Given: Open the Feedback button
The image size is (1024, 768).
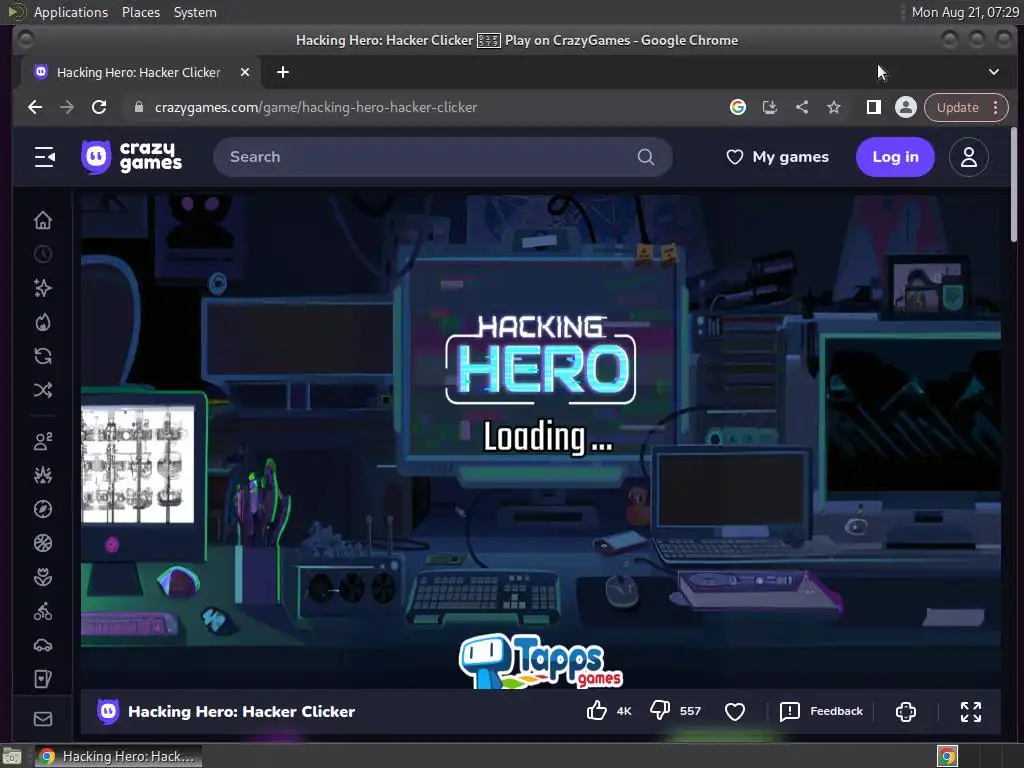Looking at the screenshot, I should (822, 711).
